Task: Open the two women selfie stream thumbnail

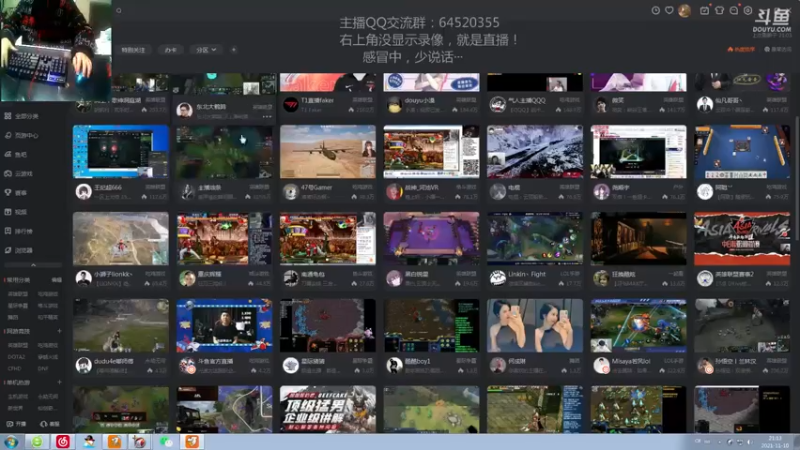Action: tap(535, 326)
